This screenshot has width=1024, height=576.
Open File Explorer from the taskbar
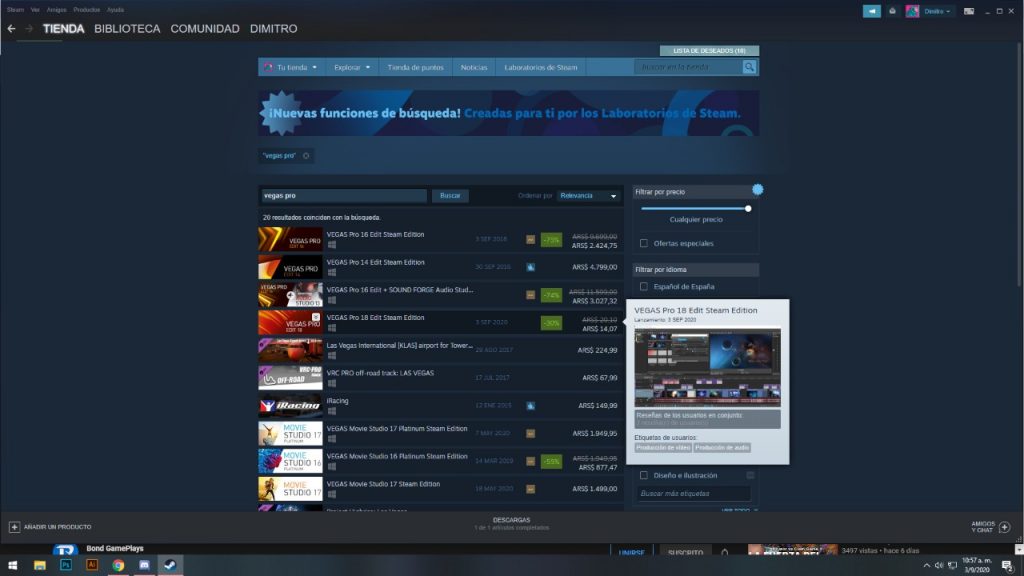40,565
